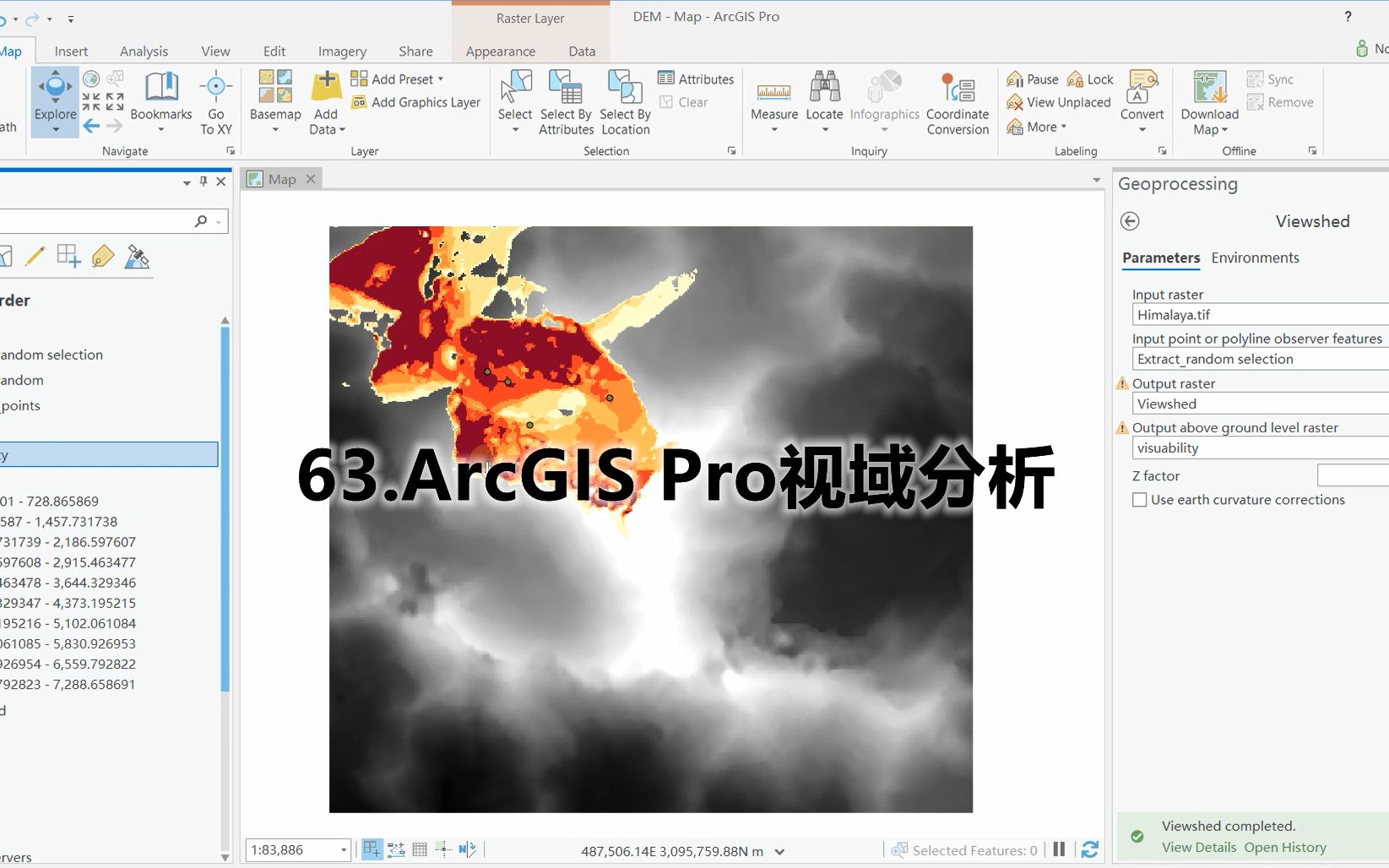Click the Add Data button
This screenshot has width=1389, height=868.
tap(326, 102)
